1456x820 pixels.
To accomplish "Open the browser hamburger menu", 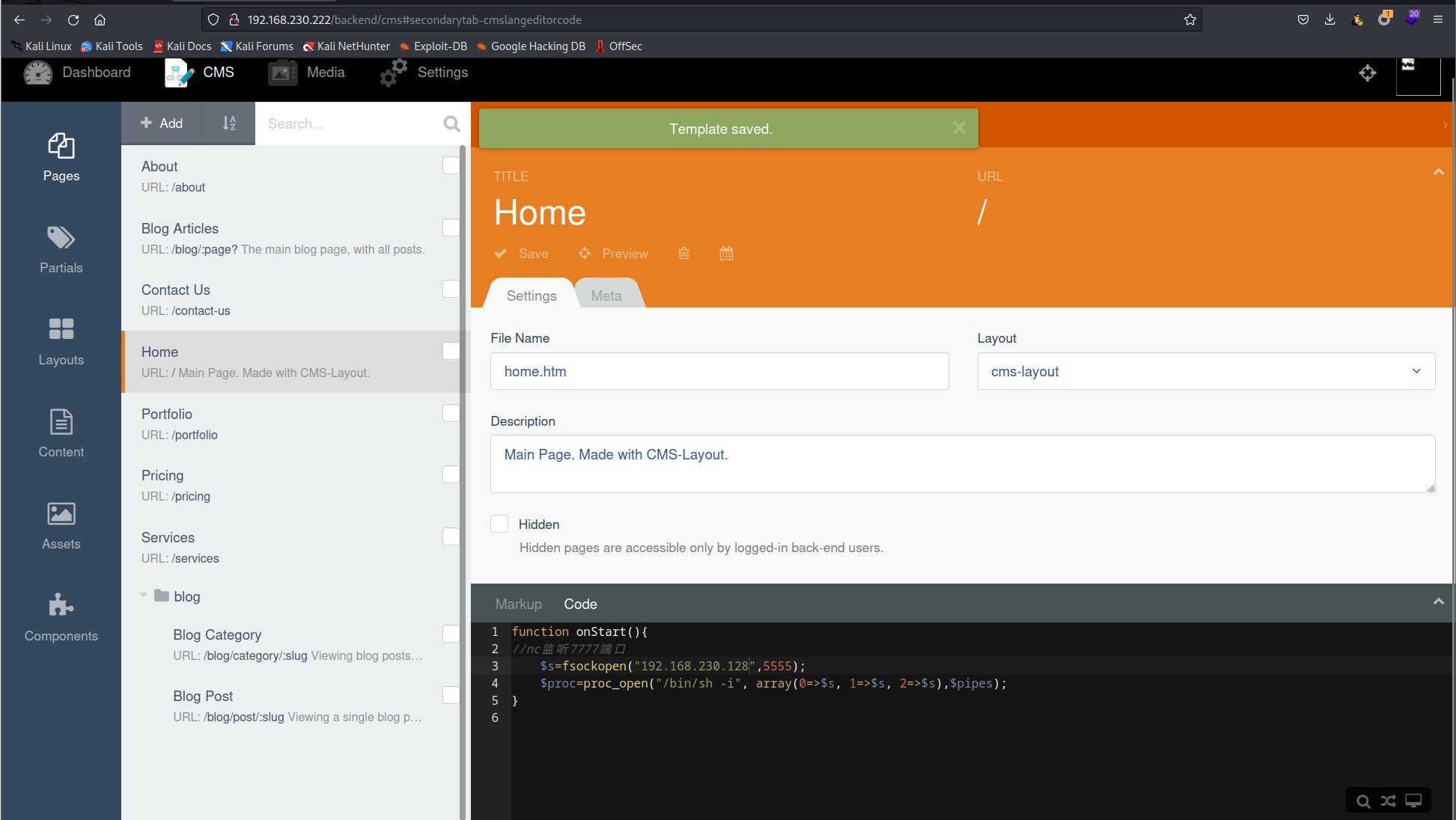I will pos(1437,19).
